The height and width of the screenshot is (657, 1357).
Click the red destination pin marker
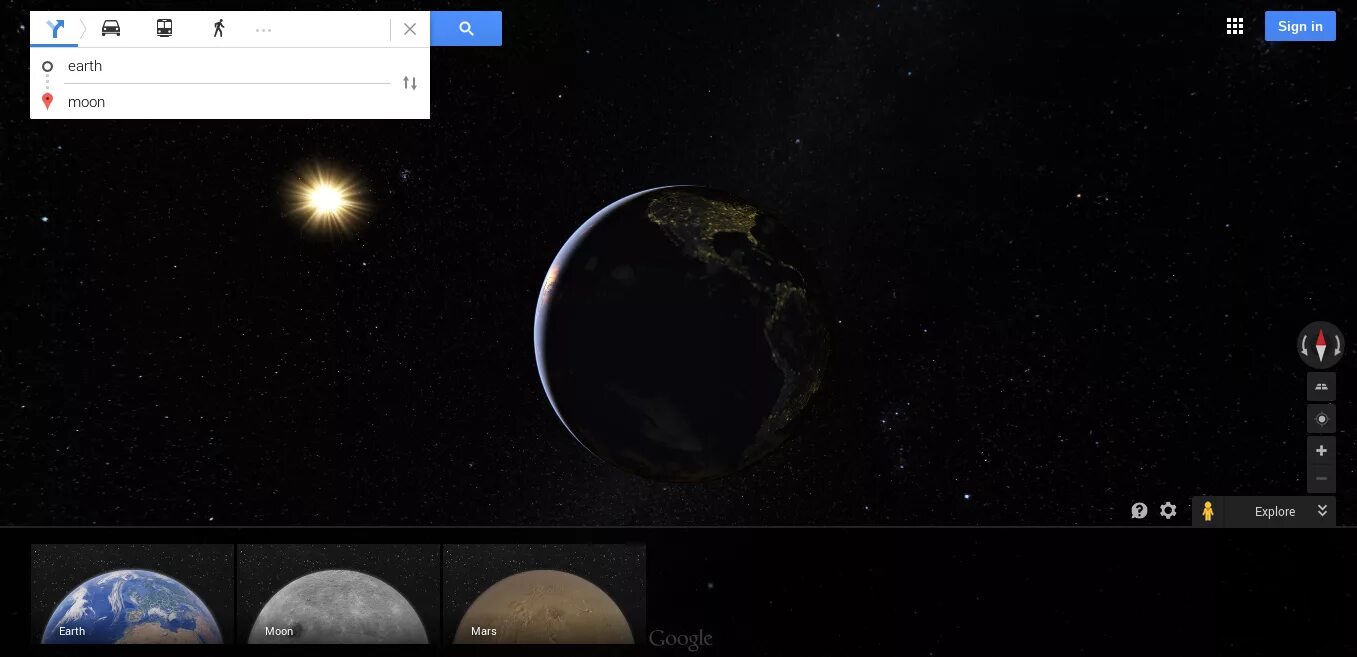[47, 102]
